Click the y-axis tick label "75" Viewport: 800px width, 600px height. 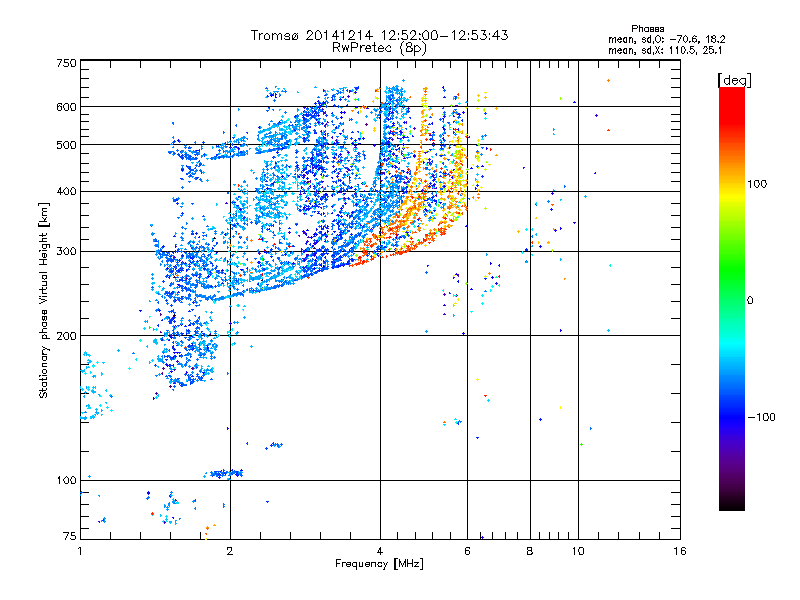point(70,536)
